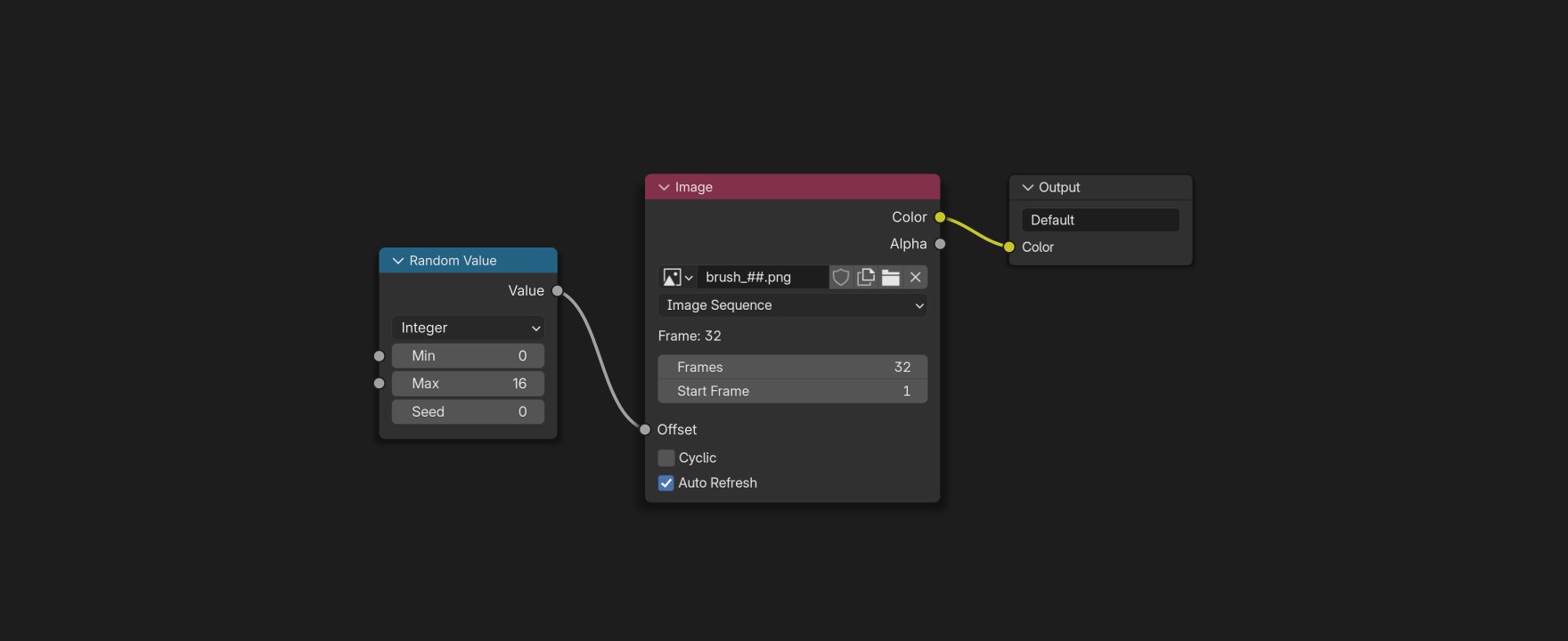Click the new image duplicate icon

point(865,278)
